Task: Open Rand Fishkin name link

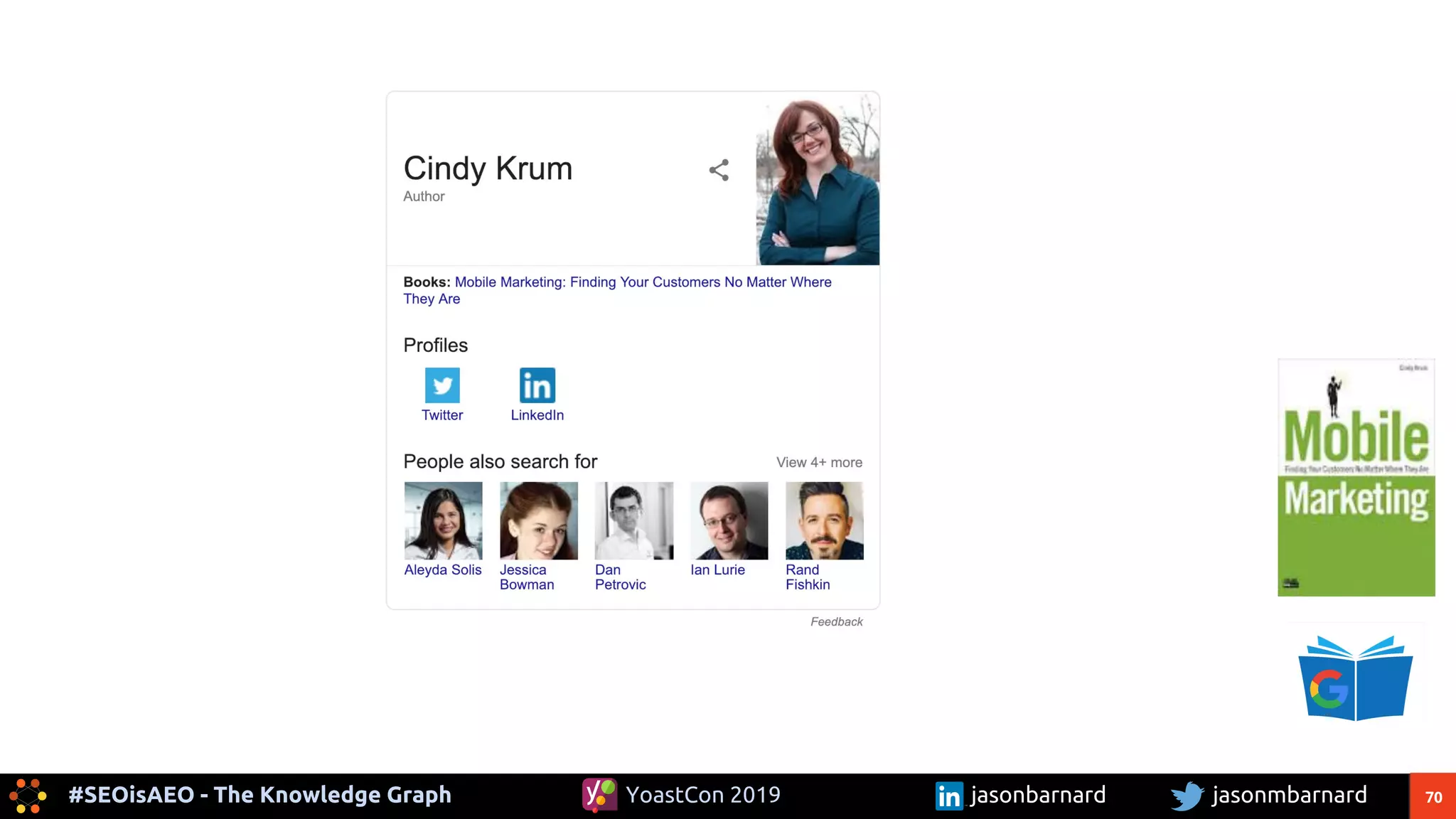Action: tap(808, 577)
